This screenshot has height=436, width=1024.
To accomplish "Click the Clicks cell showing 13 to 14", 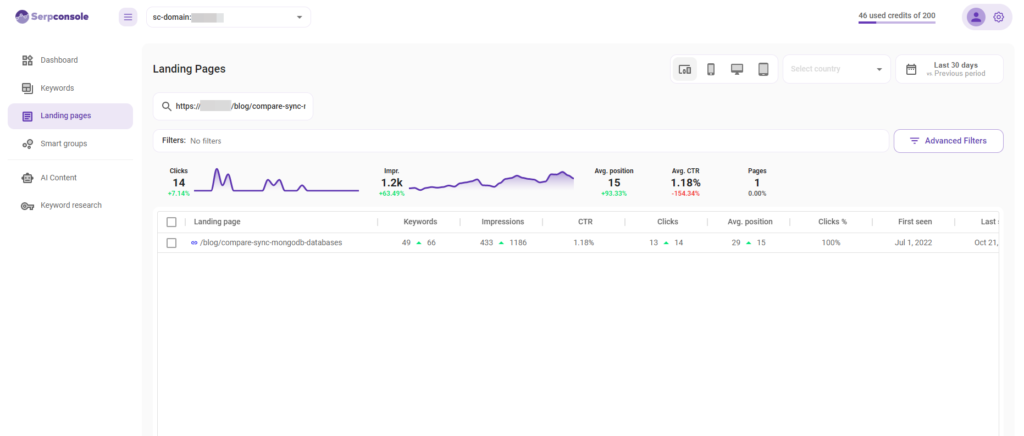I will coord(666,243).
